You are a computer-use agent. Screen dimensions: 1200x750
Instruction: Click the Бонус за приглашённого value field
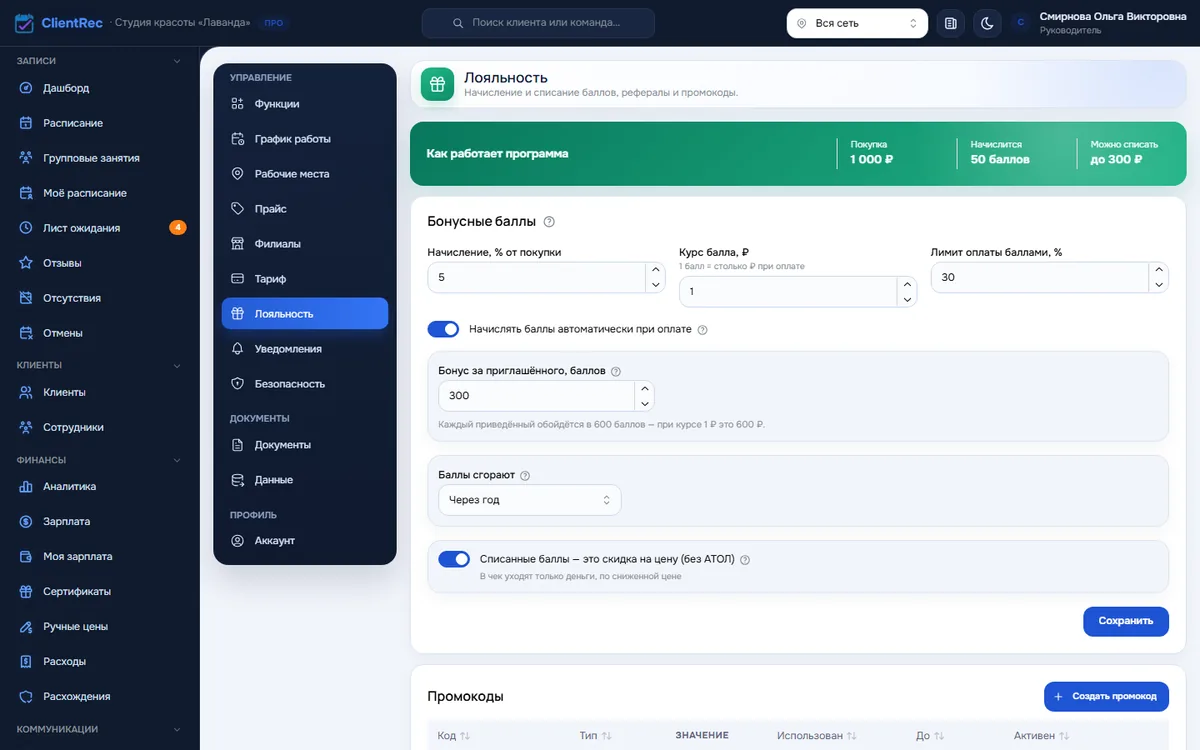click(x=536, y=396)
